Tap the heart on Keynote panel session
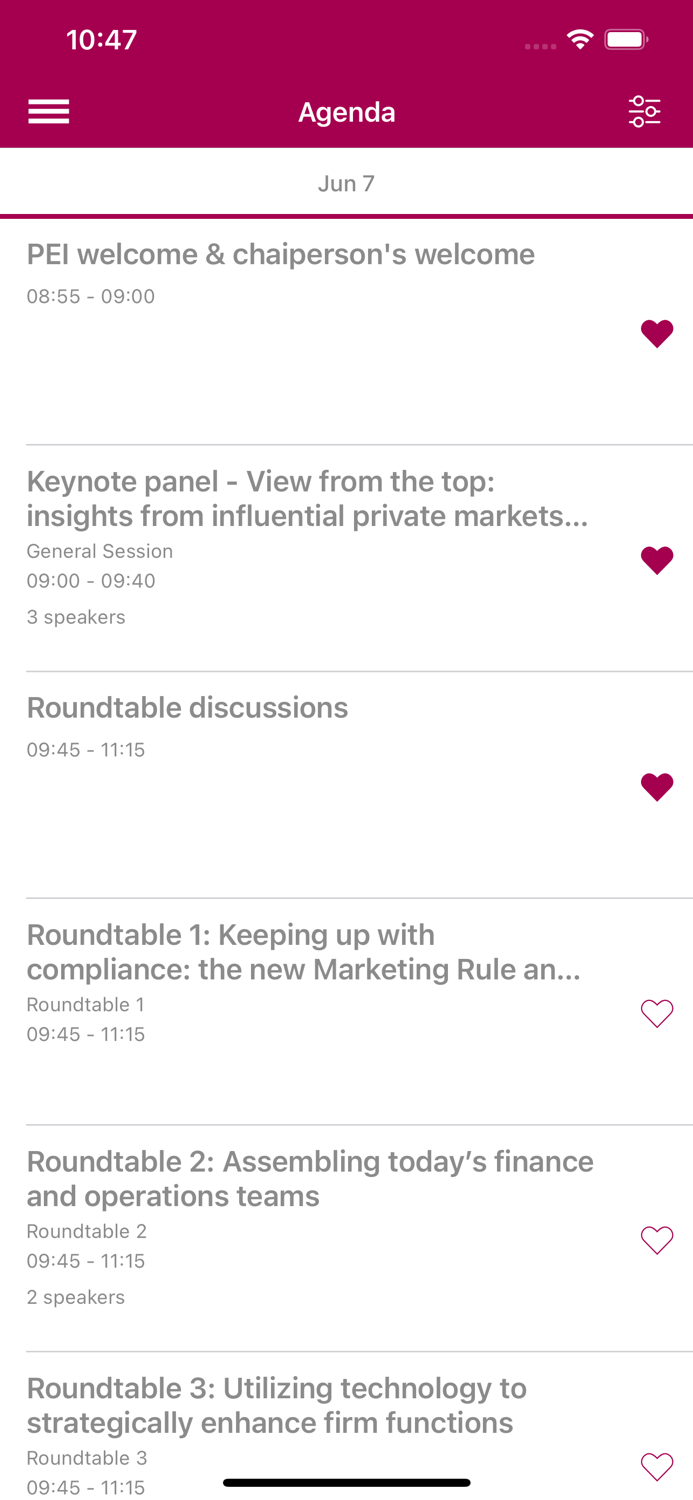 tap(657, 560)
